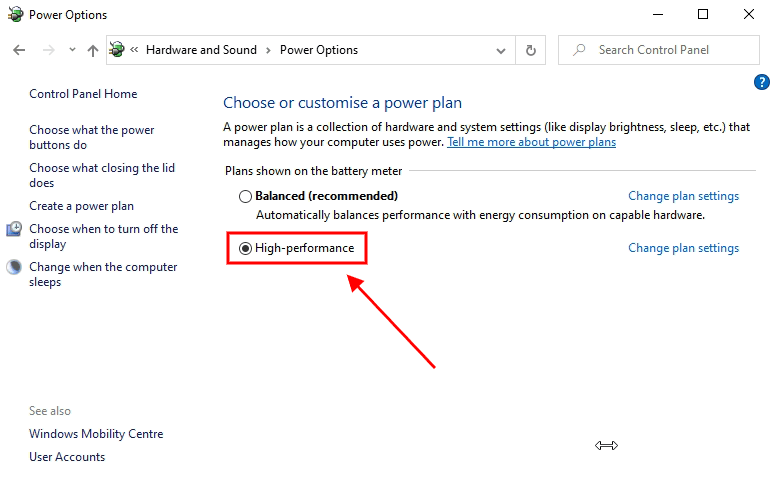Refresh the Power Options page
Image resolution: width=772 pixels, height=484 pixels.
click(531, 50)
